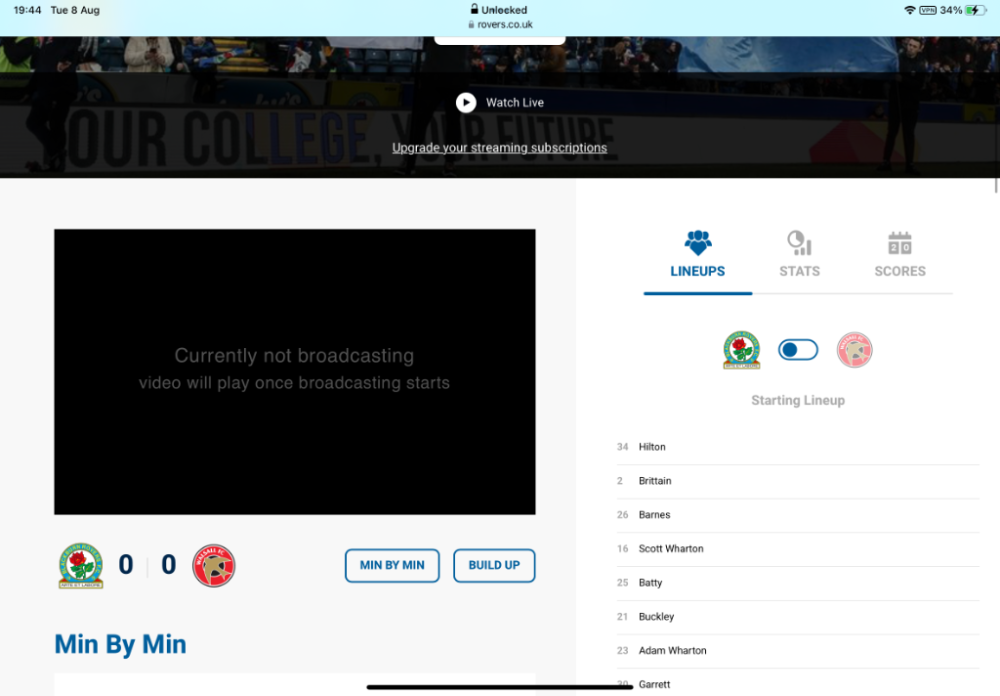Click Blackburn Rovers crest beside the score
The image size is (1000, 696).
81,566
